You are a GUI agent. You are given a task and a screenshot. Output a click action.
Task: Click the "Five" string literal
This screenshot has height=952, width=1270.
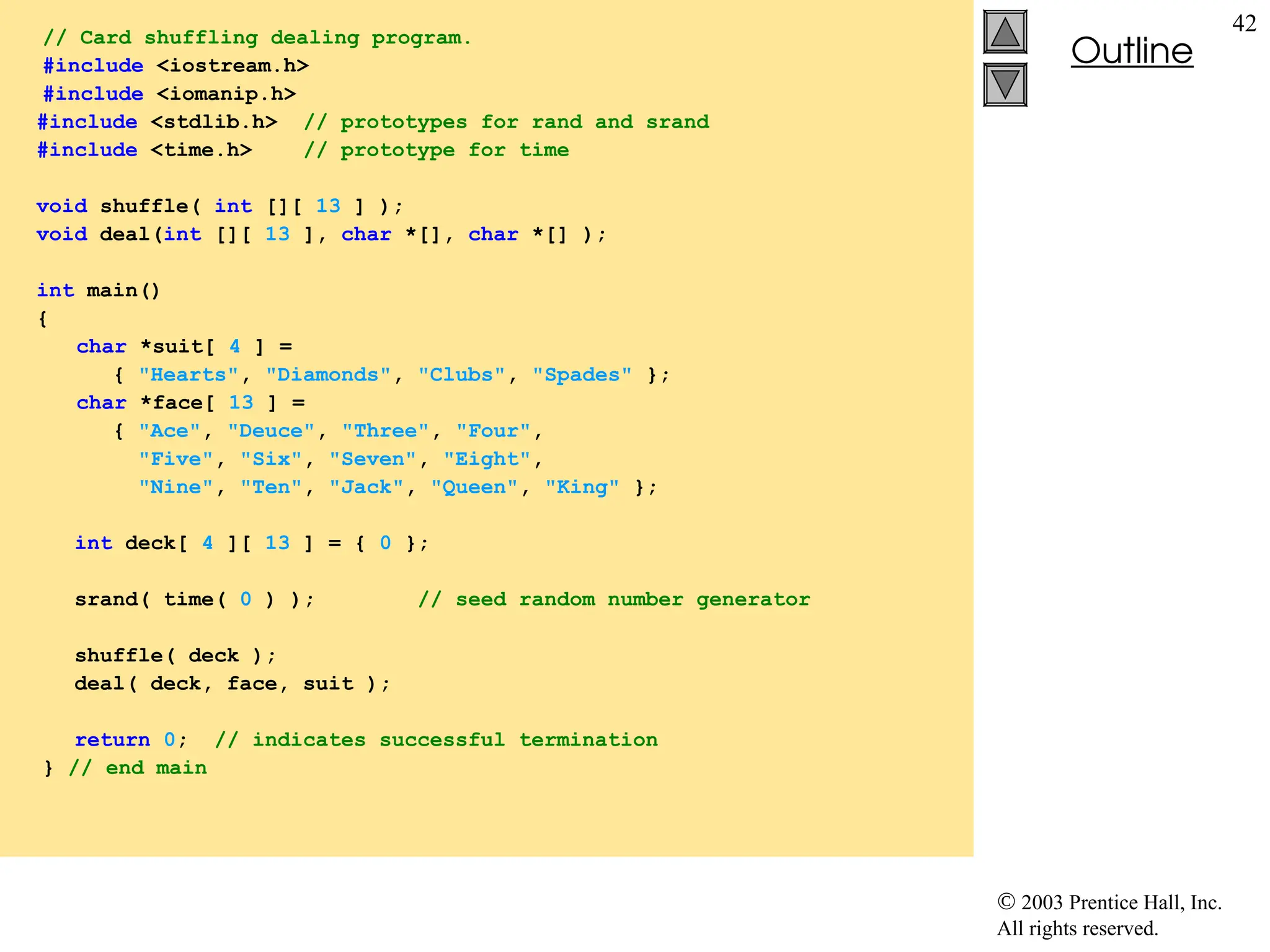pyautogui.click(x=176, y=459)
